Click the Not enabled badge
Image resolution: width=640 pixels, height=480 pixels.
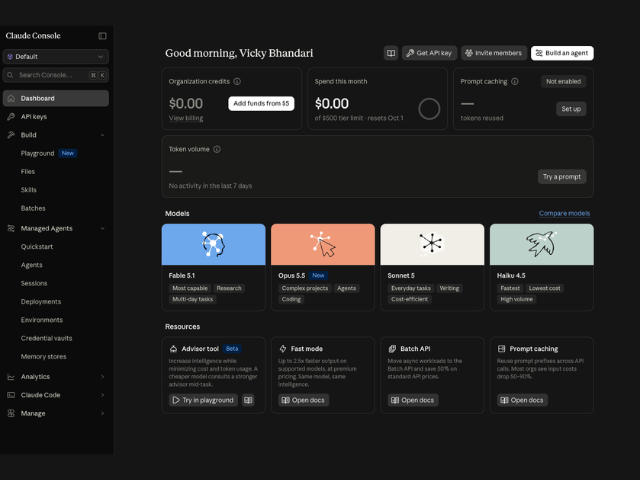click(x=564, y=82)
